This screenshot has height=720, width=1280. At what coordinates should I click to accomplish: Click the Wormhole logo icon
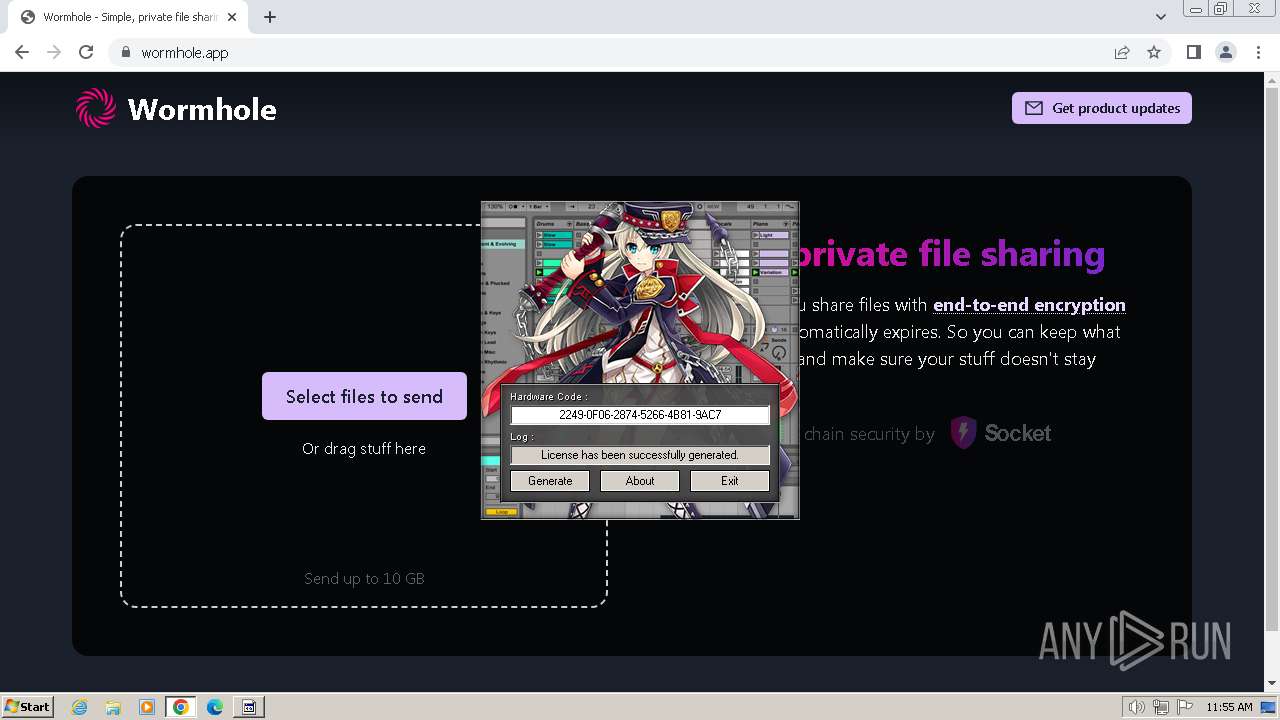pos(96,108)
